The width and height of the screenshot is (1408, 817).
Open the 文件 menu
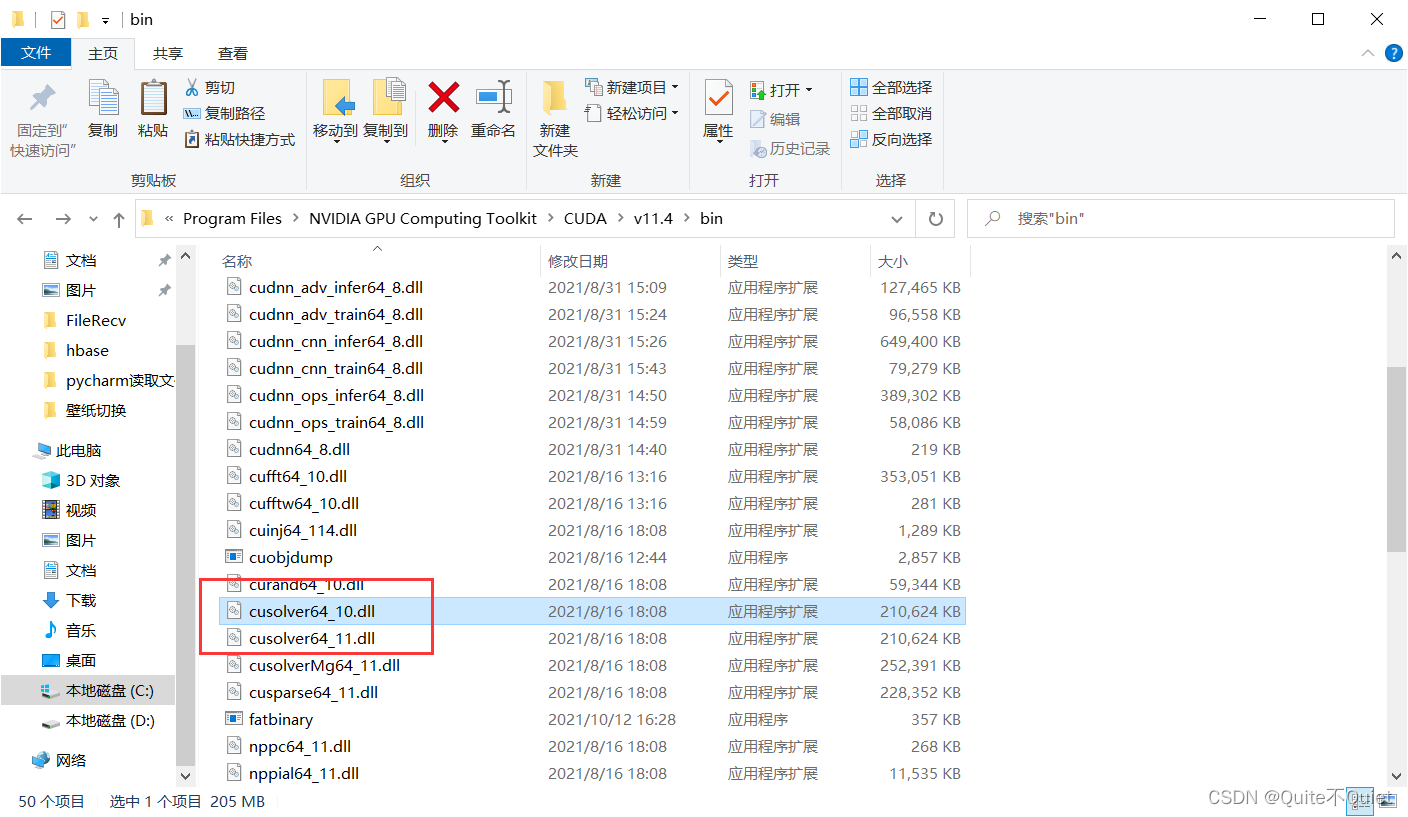point(36,53)
